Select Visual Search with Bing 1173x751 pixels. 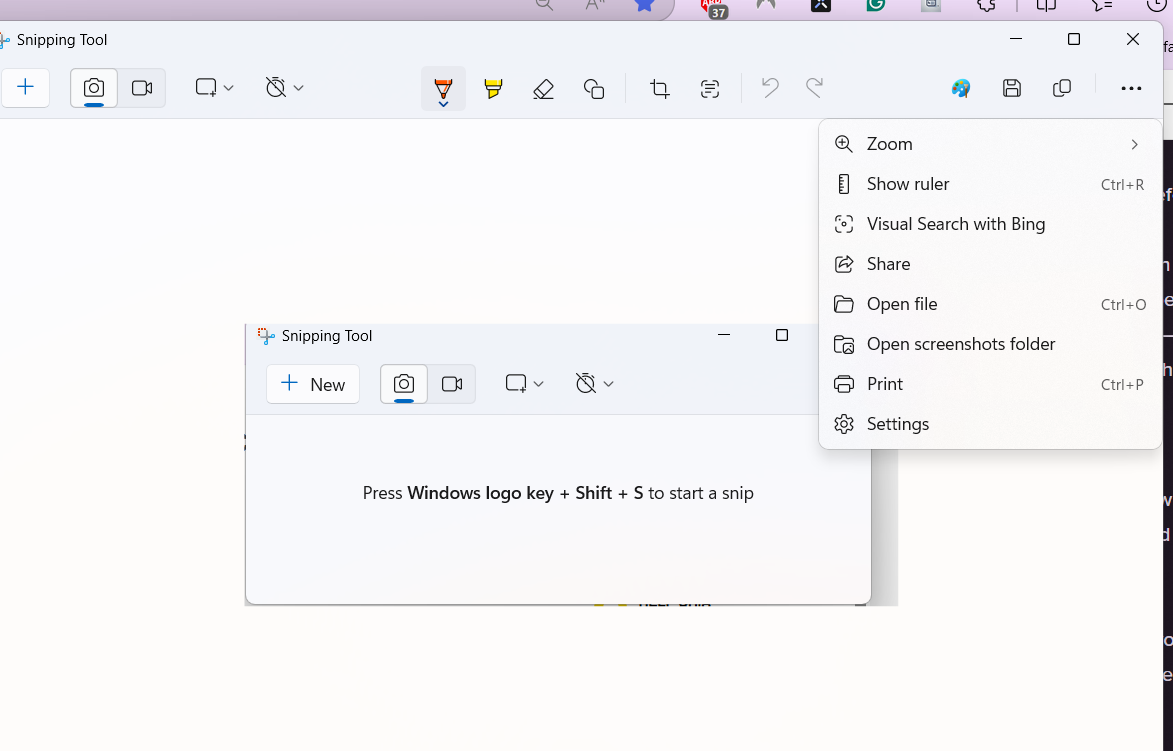pyautogui.click(x=990, y=224)
